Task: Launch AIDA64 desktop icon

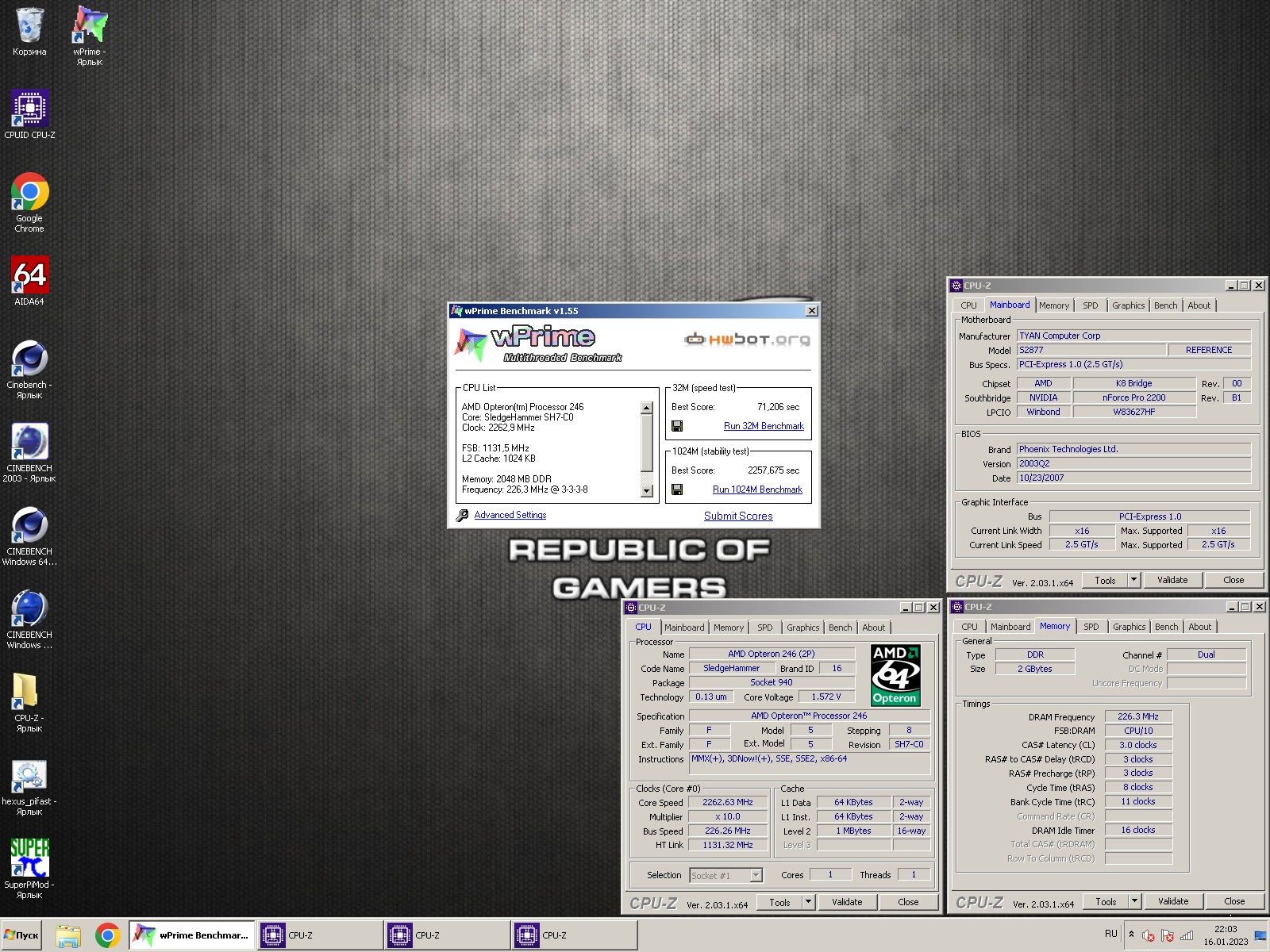Action: coord(29,281)
